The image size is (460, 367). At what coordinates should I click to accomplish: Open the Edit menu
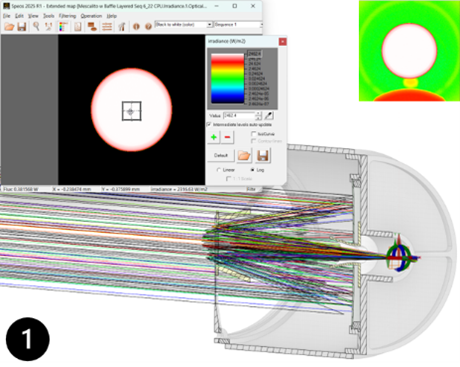tap(19, 16)
